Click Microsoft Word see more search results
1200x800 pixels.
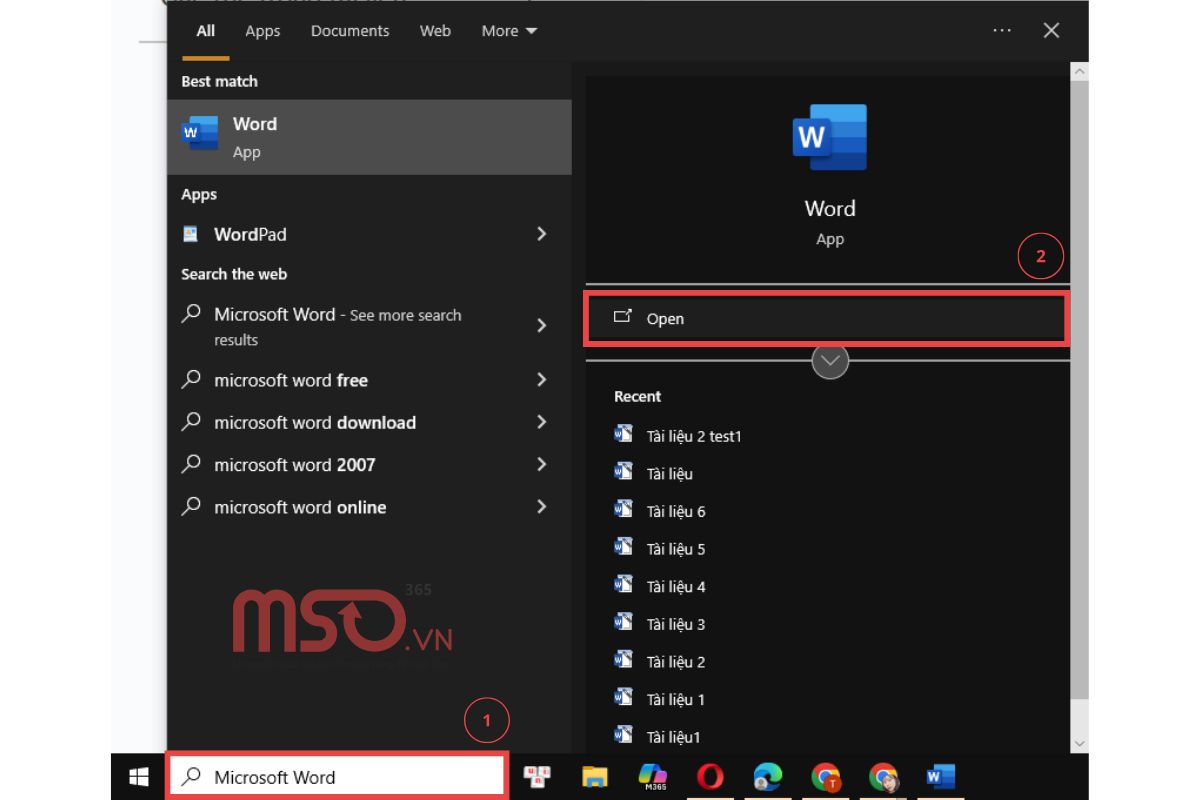tap(338, 326)
